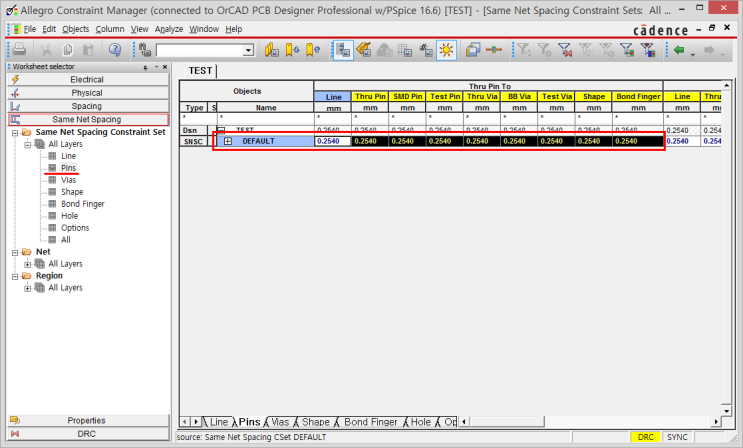This screenshot has width=743, height=448.
Task: Click the orange-green connector toolbar icon
Action: 494,49
